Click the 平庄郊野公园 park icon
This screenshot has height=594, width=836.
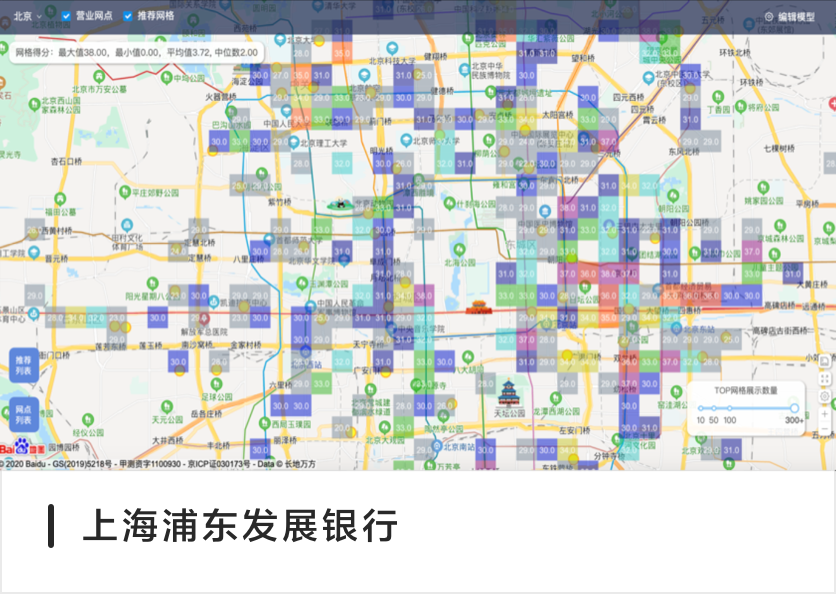tap(125, 191)
